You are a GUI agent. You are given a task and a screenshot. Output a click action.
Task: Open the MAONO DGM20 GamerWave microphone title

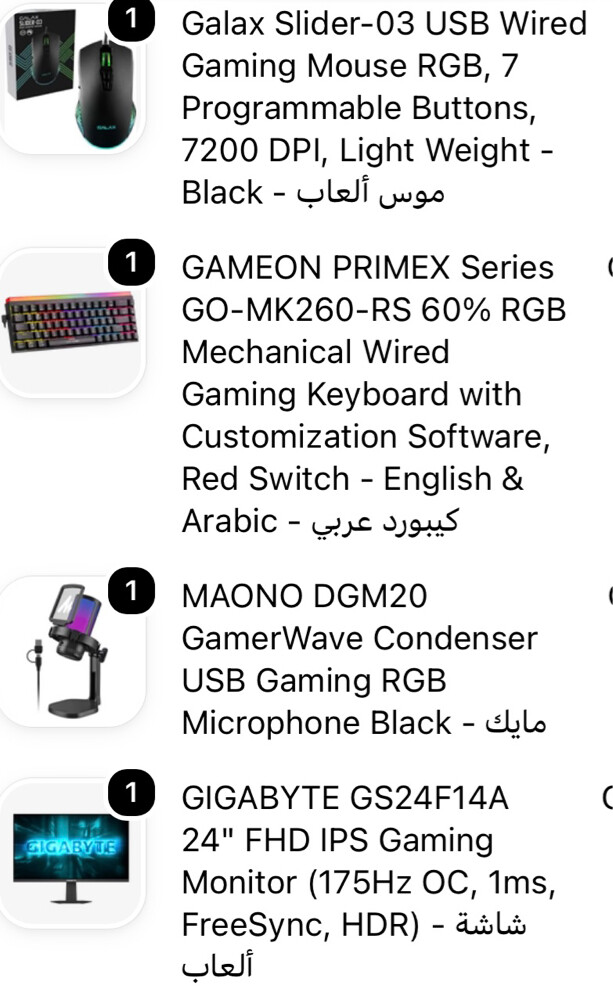[x=364, y=659]
